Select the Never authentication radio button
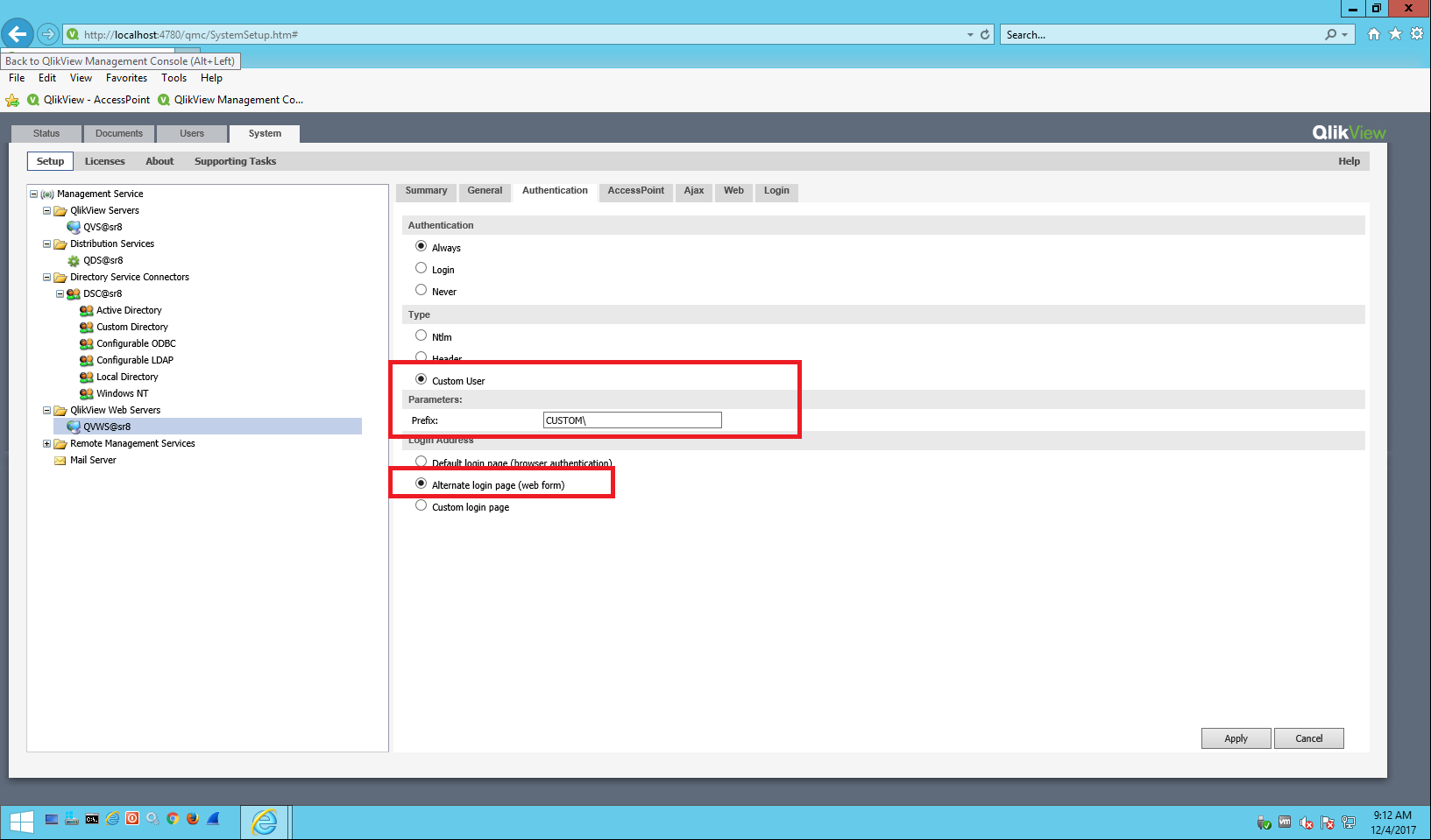1431x840 pixels. pyautogui.click(x=421, y=290)
